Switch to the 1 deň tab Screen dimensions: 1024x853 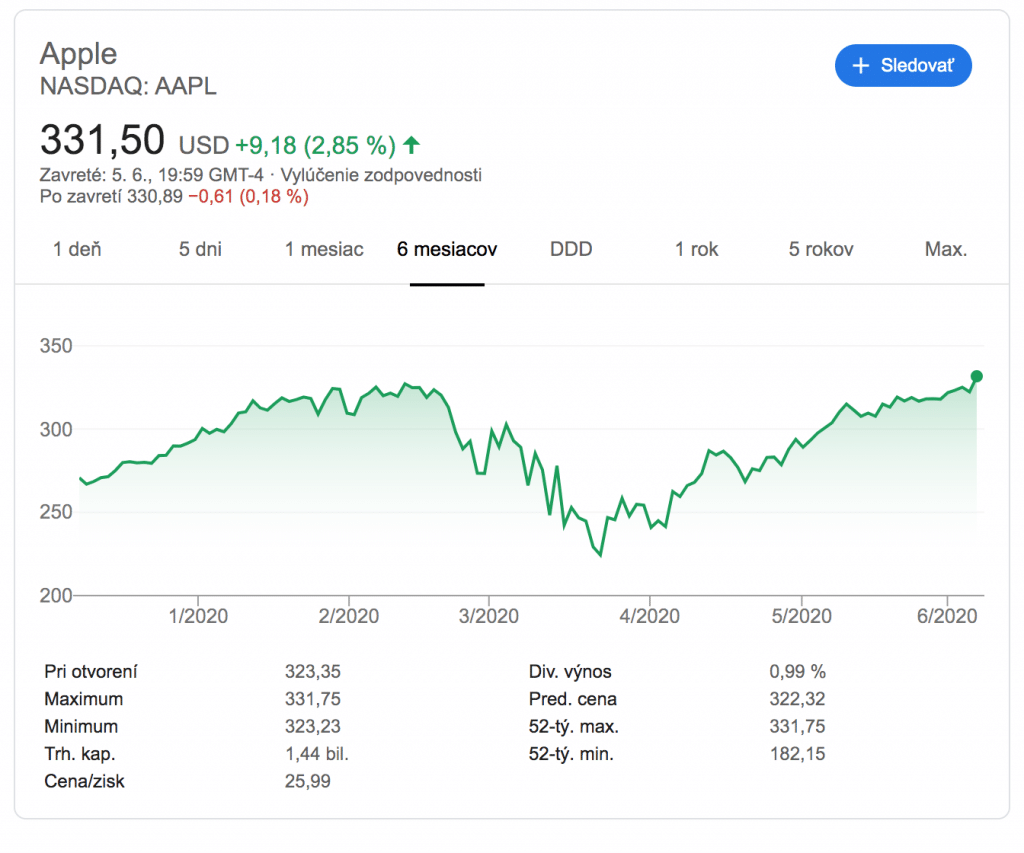pyautogui.click(x=77, y=249)
